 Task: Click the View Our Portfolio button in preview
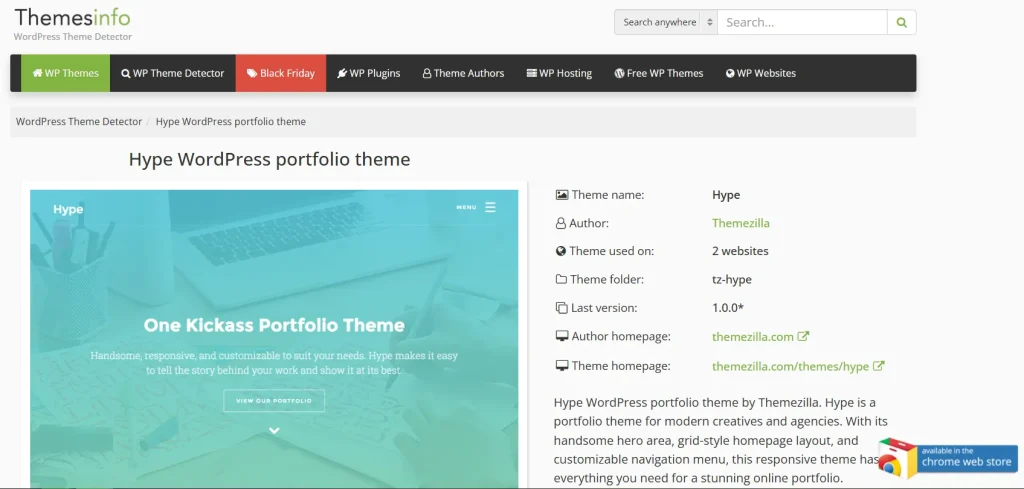pyautogui.click(x=274, y=401)
